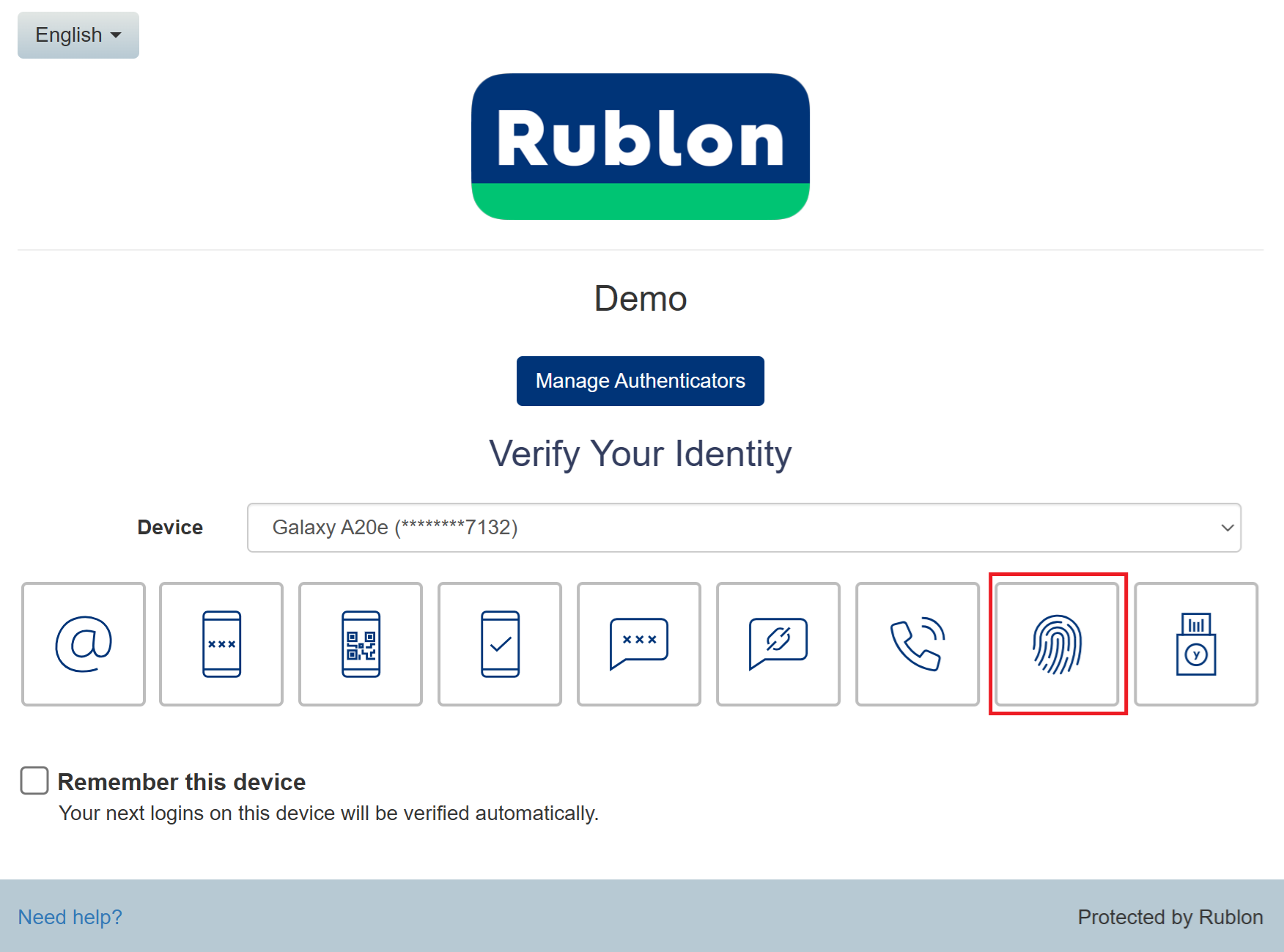Select Mobile Push phone with checkmark
This screenshot has height=952, width=1284.
coord(500,644)
